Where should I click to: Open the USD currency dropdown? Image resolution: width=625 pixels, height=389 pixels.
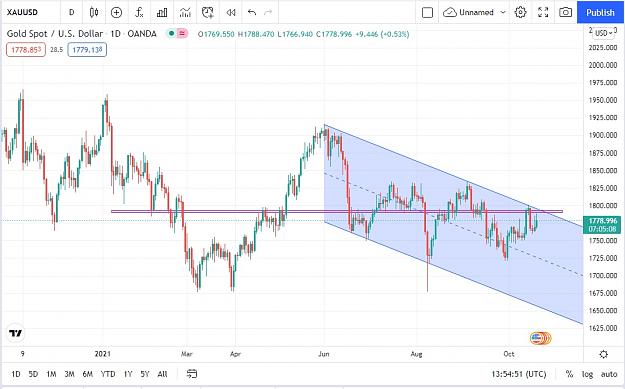click(604, 33)
